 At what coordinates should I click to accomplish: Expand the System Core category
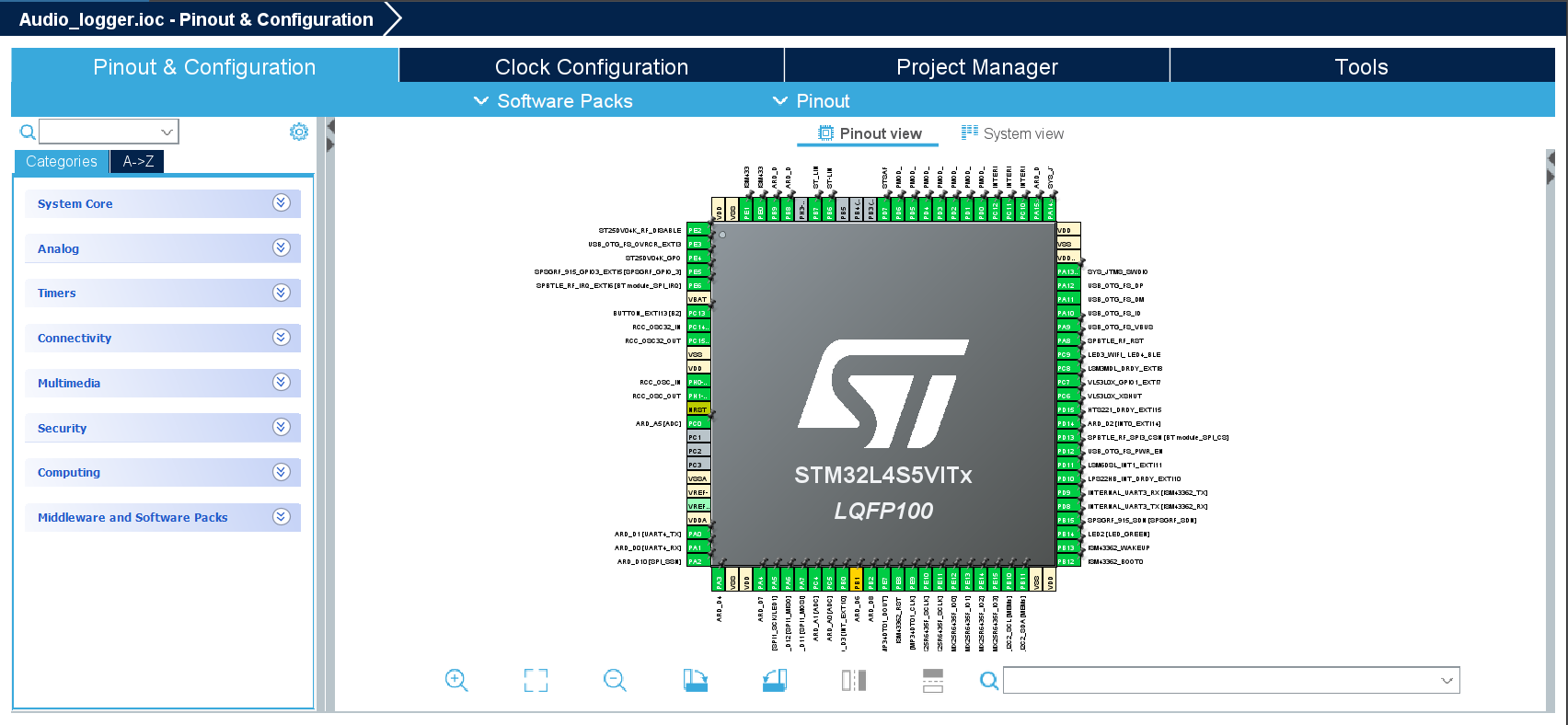pyautogui.click(x=282, y=203)
